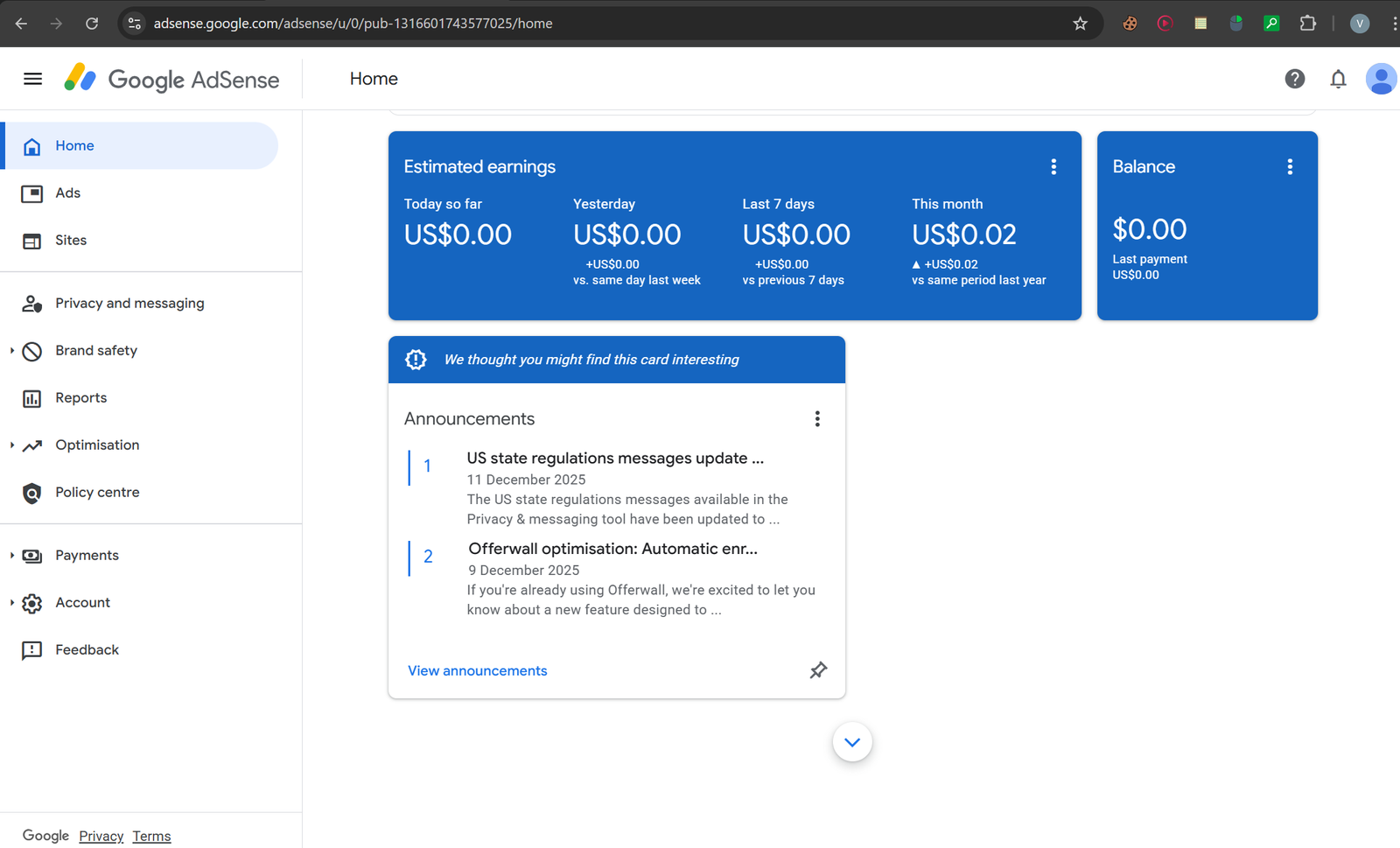The width and height of the screenshot is (1400, 848).
Task: Open the Reports page
Action: coord(80,398)
